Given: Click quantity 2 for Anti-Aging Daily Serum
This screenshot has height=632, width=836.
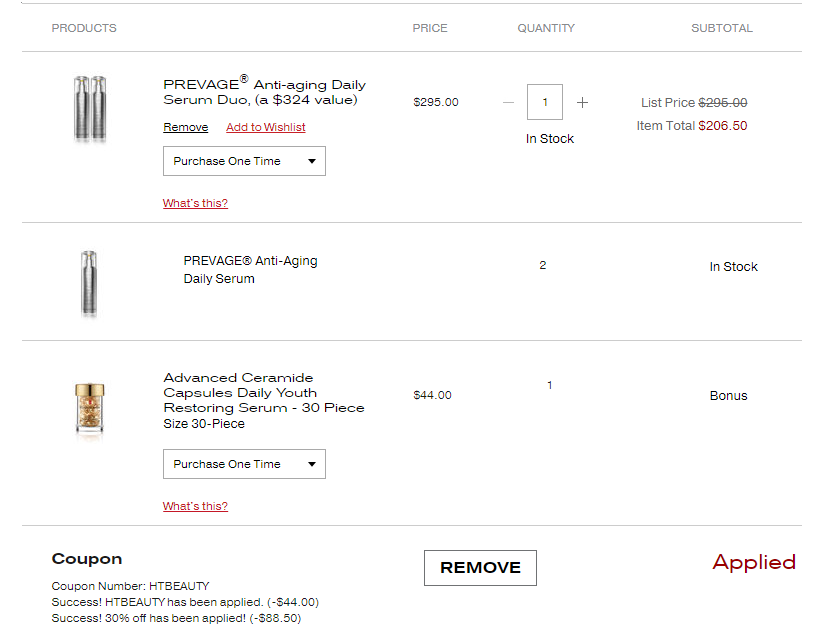Looking at the screenshot, I should tap(543, 265).
